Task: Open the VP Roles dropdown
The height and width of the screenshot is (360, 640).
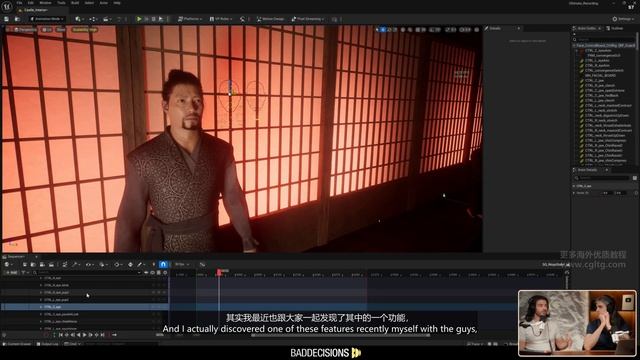Action: [x=221, y=19]
